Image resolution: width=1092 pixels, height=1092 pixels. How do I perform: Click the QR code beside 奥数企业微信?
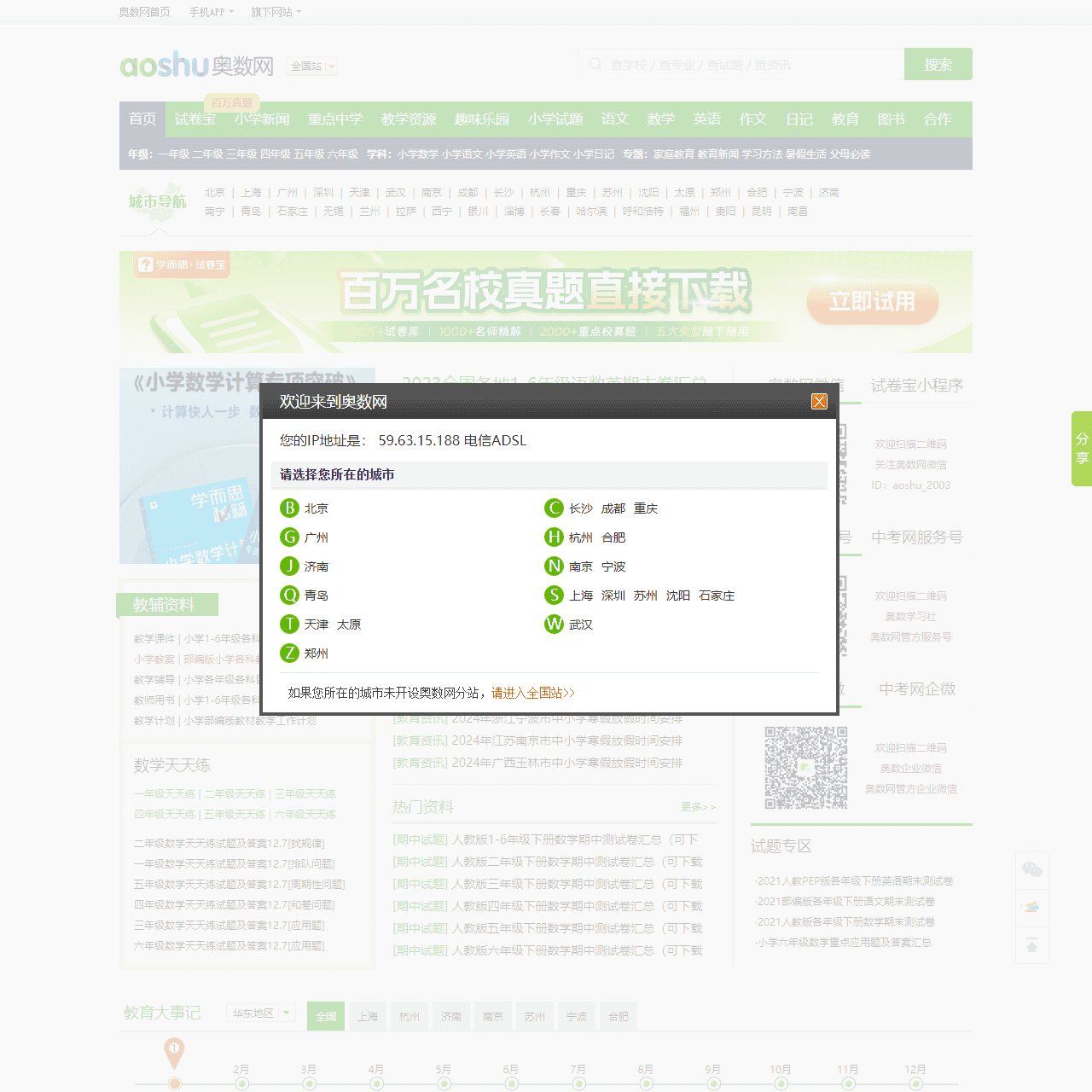[806, 768]
